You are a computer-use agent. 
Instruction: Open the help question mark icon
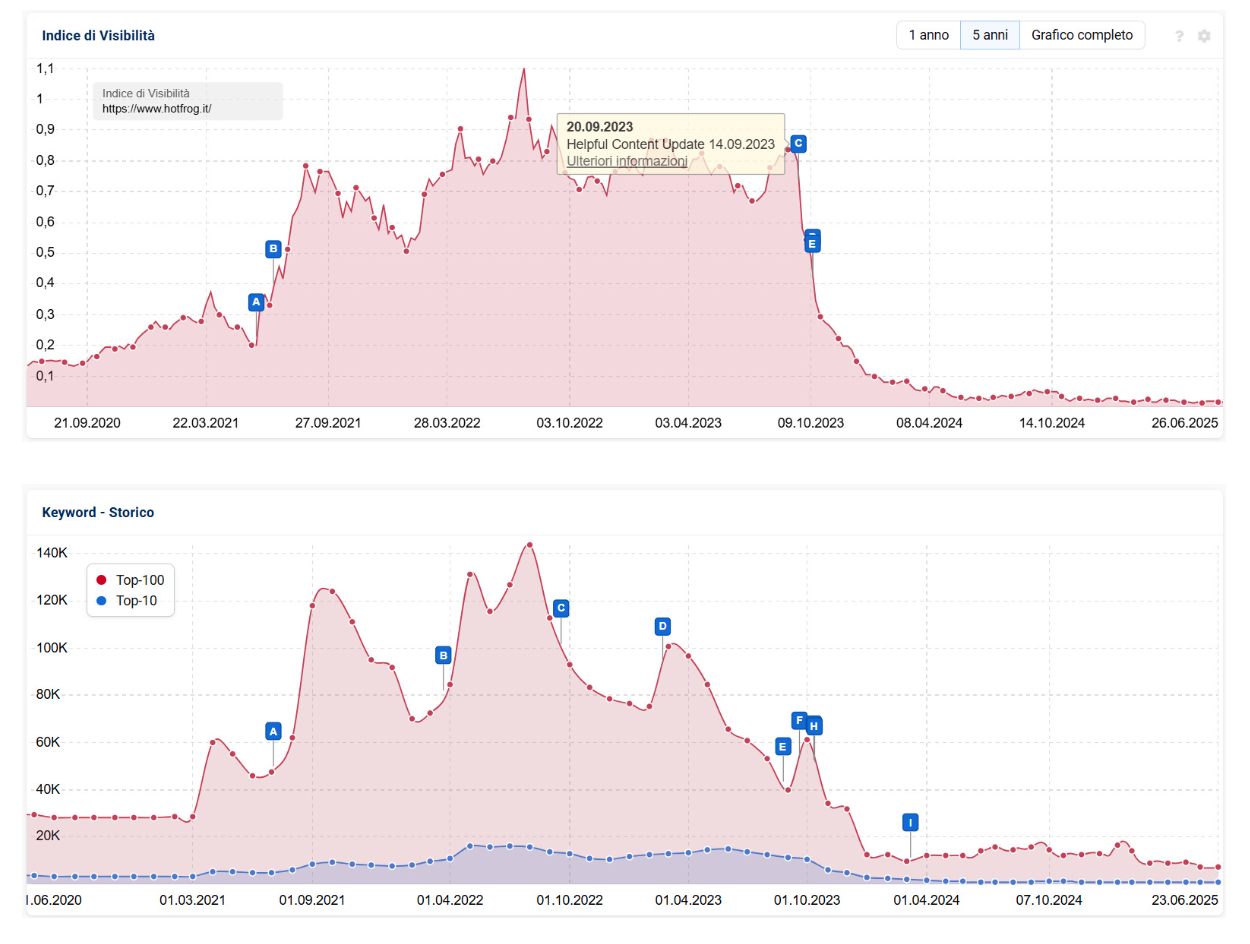[1179, 36]
